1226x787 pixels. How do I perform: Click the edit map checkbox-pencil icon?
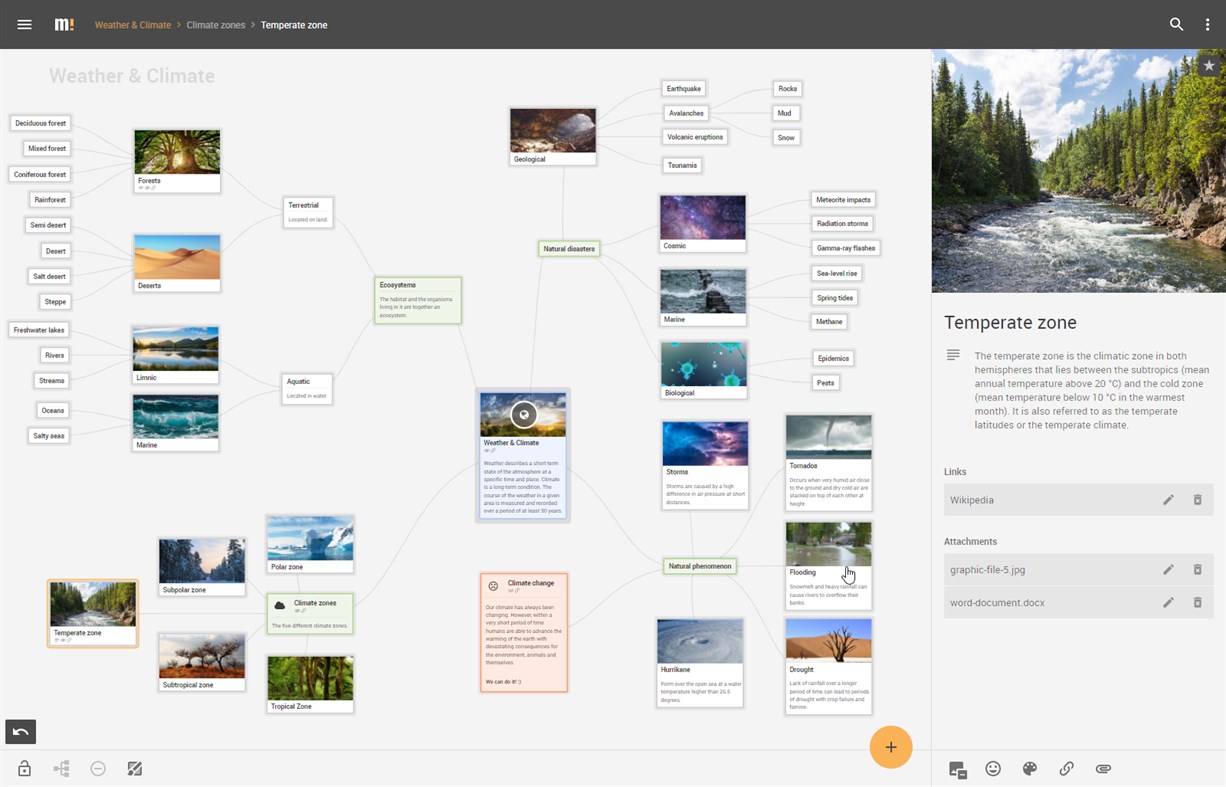[135, 769]
